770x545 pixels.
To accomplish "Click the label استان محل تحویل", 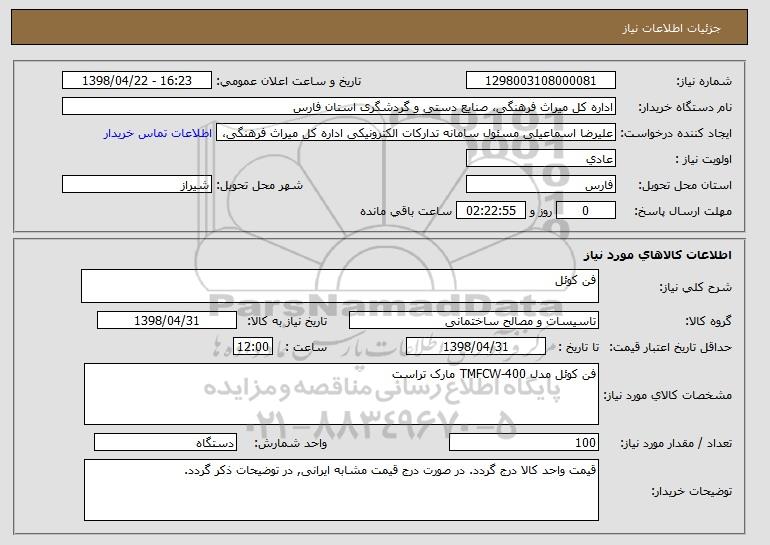I will click(685, 185).
